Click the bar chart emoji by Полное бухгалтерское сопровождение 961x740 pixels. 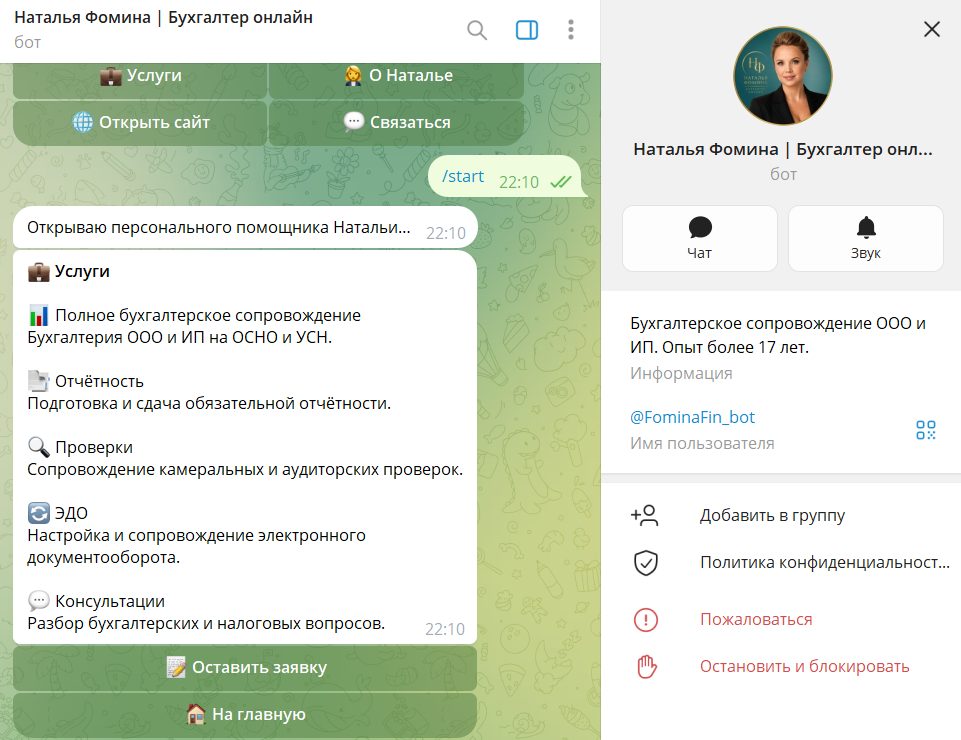pos(39,316)
